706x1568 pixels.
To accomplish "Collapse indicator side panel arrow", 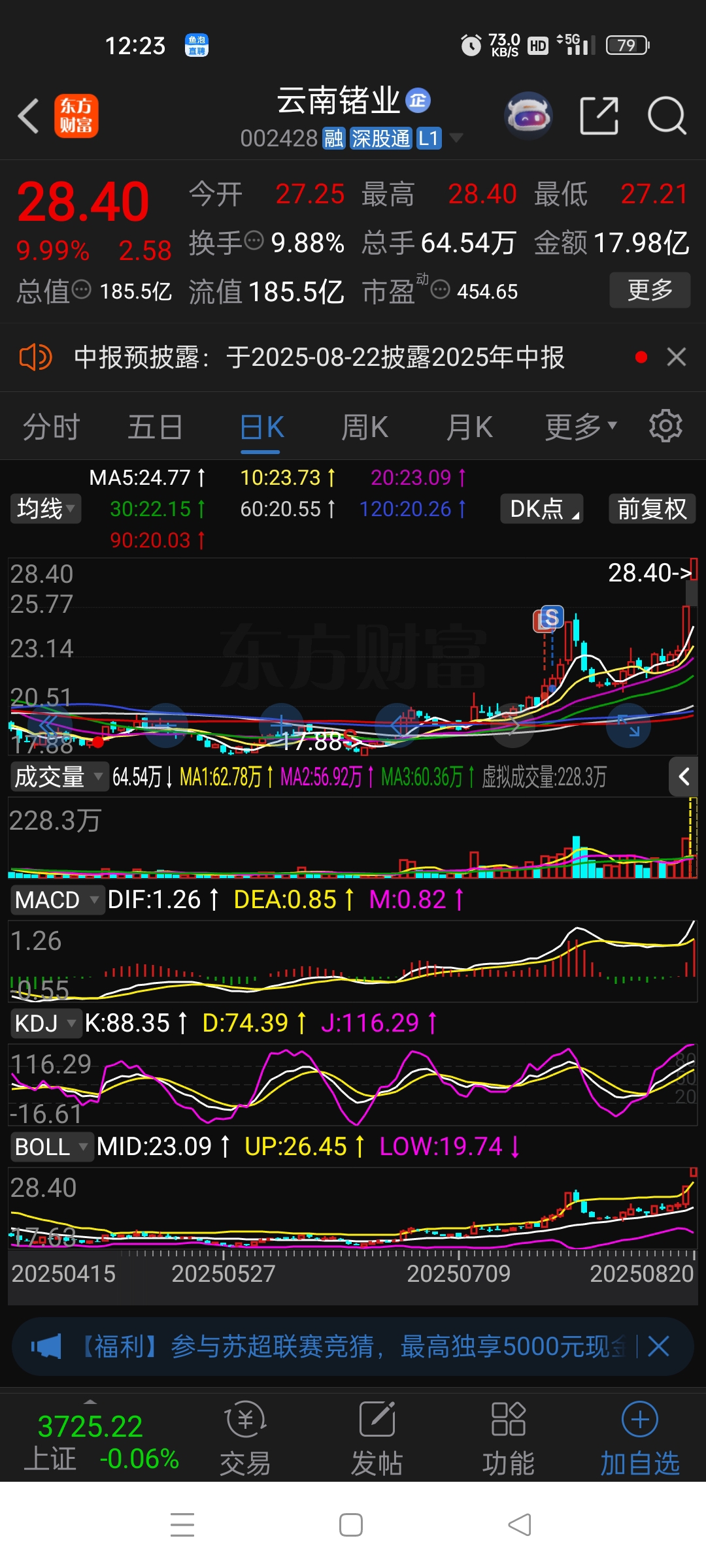I will pos(684,777).
